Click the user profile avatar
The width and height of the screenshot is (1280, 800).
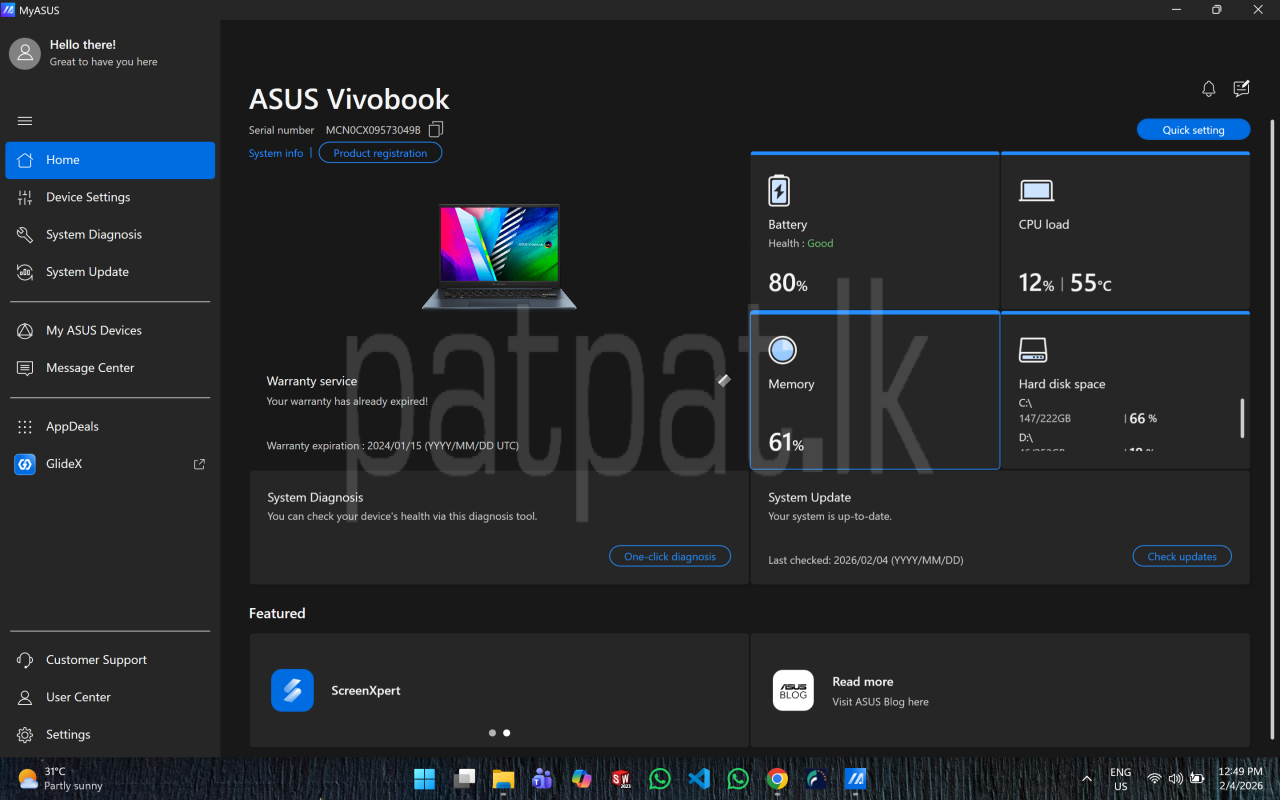25,53
